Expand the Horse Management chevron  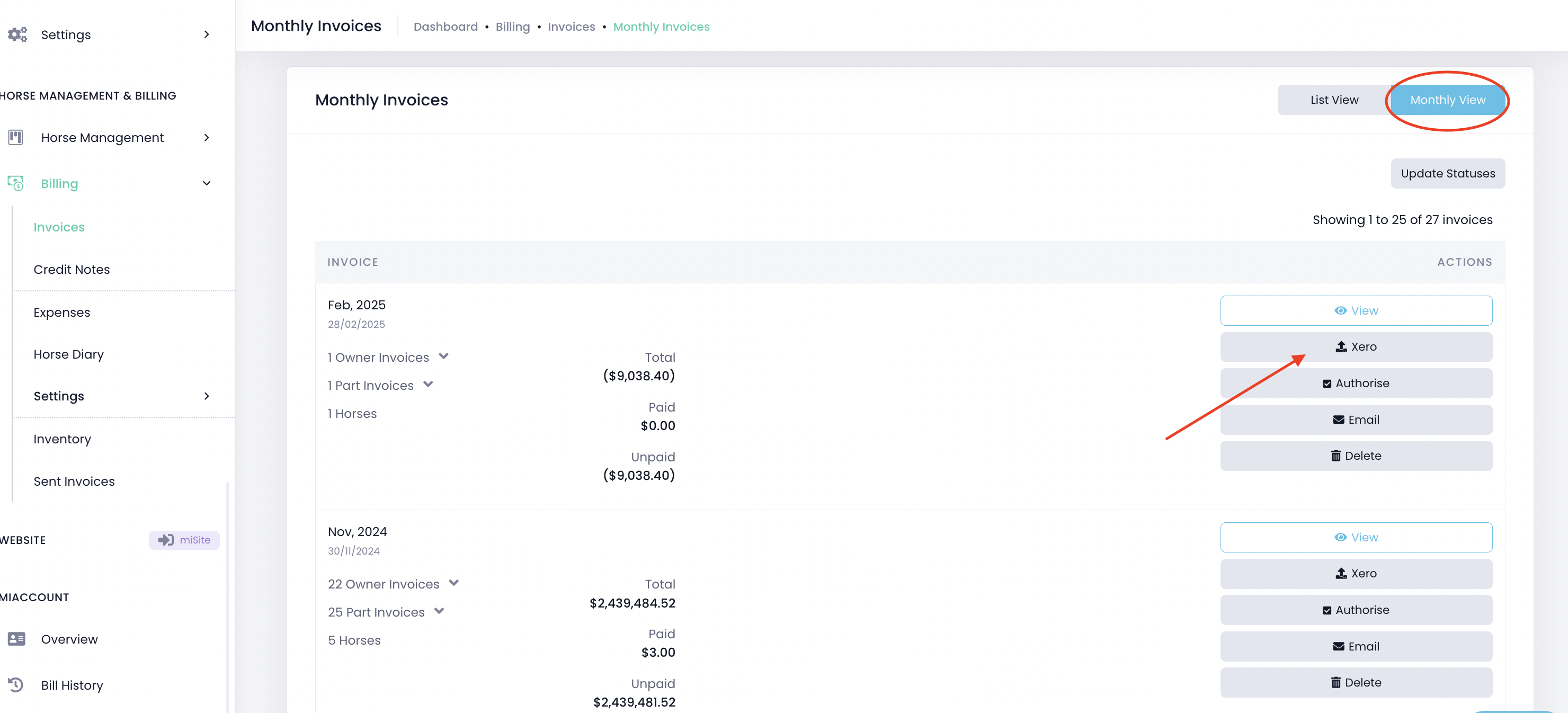point(207,138)
